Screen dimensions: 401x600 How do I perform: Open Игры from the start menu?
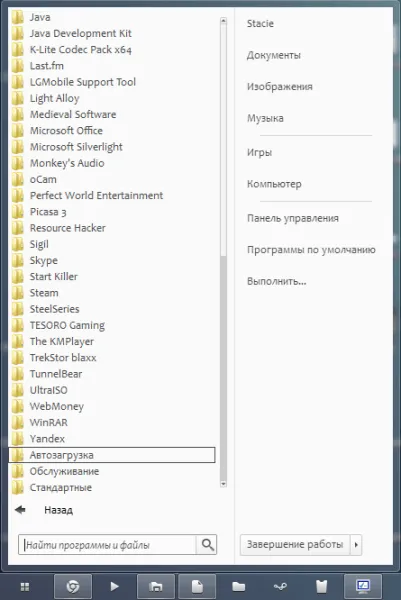259,153
